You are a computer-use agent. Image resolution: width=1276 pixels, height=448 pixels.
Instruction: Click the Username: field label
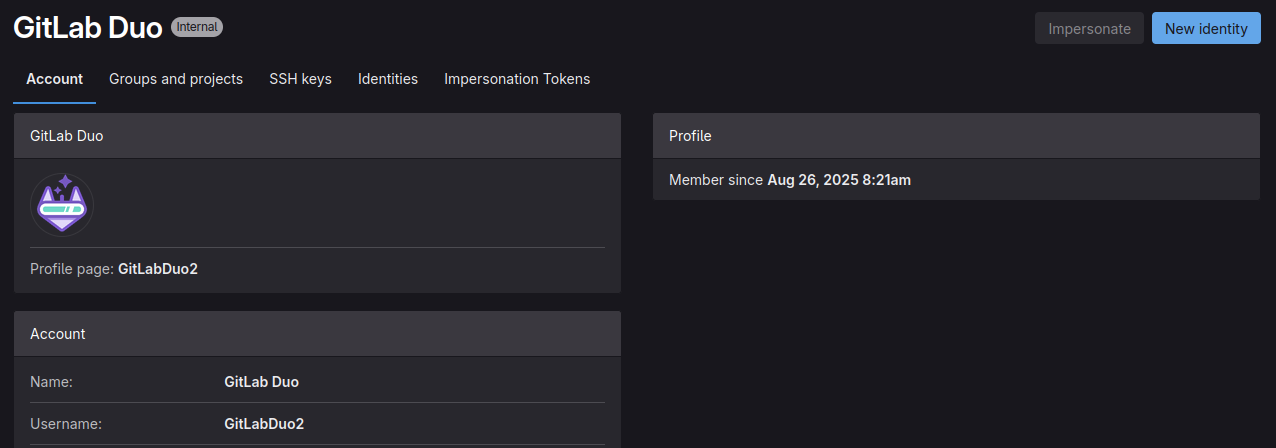click(66, 424)
